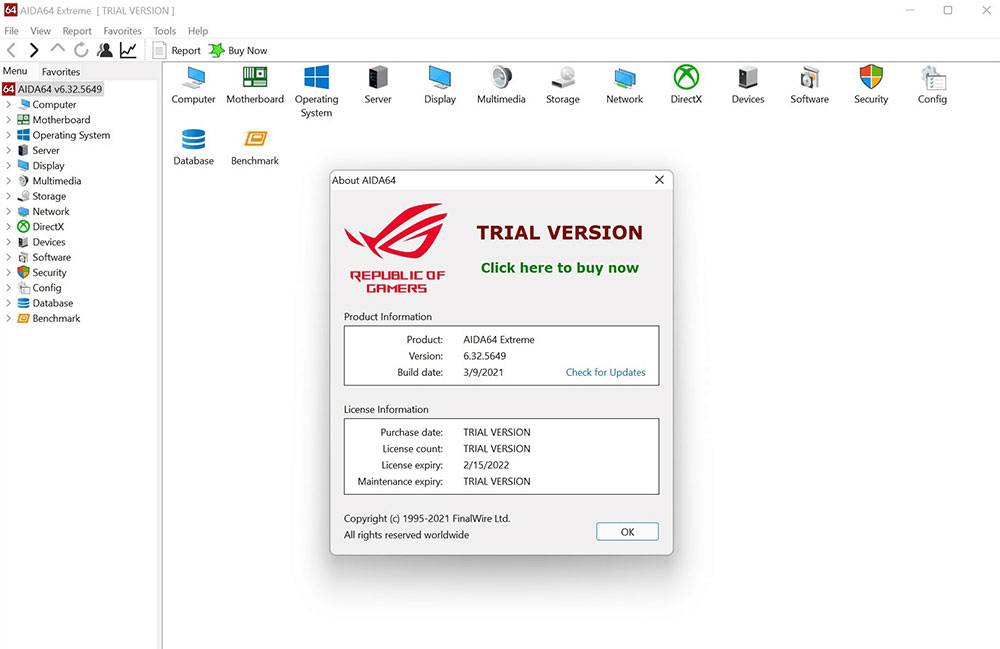Click the Database icon in main panel

click(193, 140)
